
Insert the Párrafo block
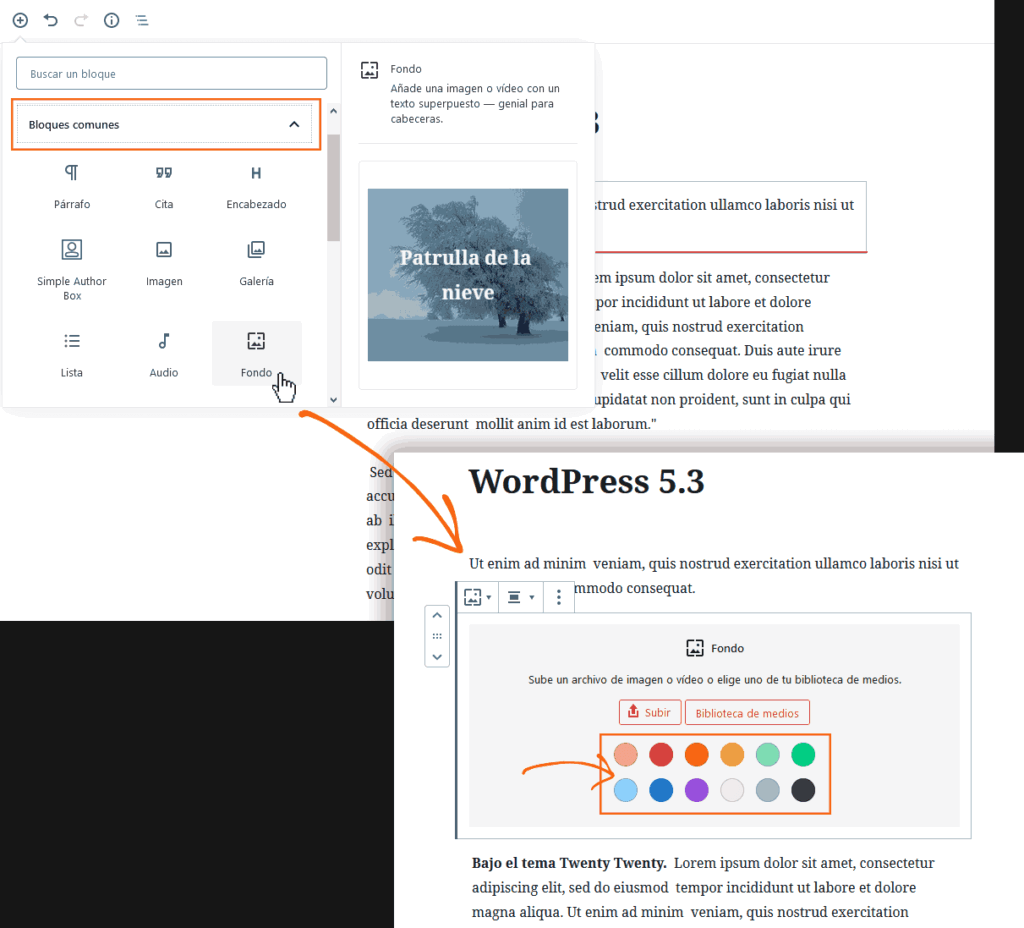[72, 186]
